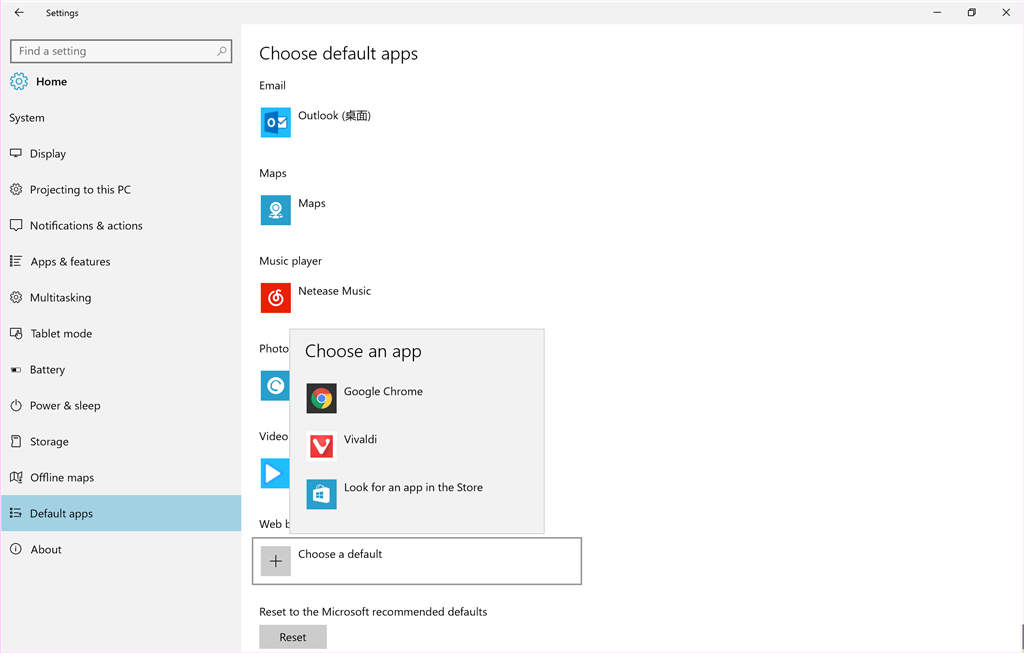Click the Apps & features list icon
The width and height of the screenshot is (1024, 653).
pos(16,261)
